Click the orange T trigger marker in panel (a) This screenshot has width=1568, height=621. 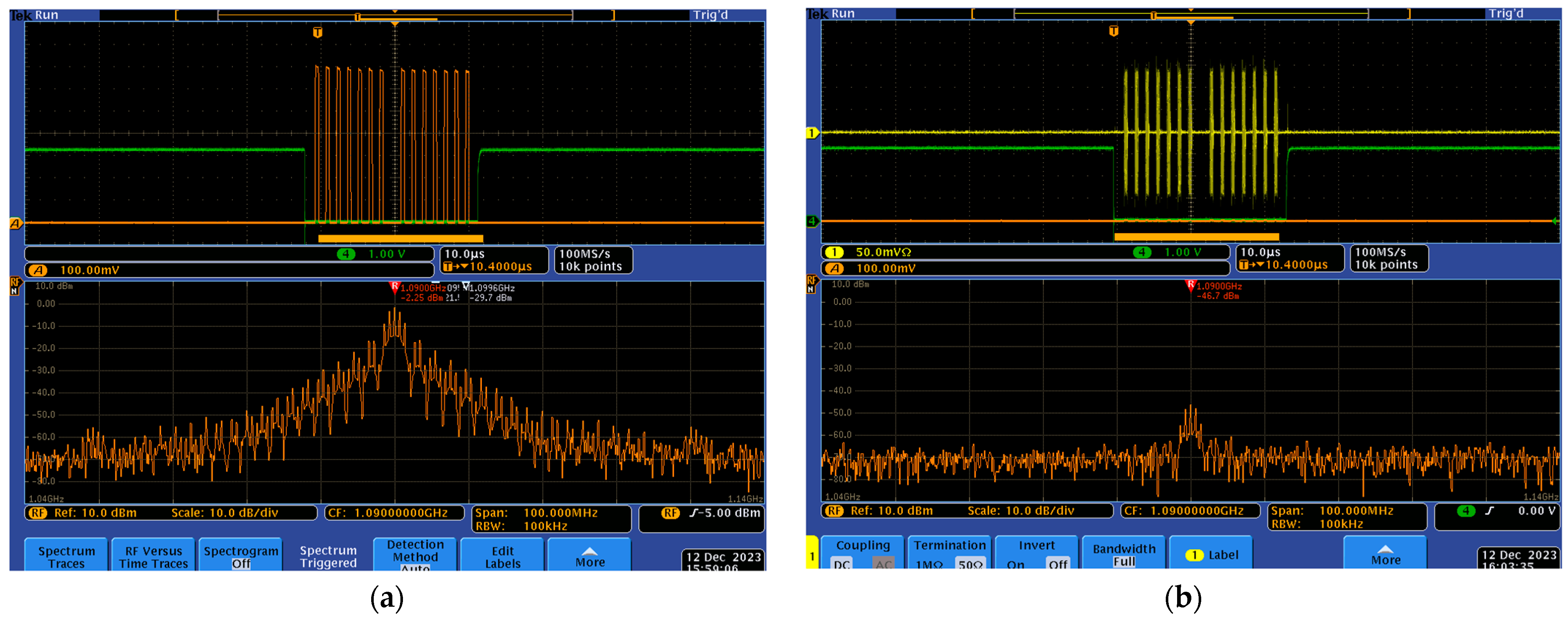pos(317,32)
